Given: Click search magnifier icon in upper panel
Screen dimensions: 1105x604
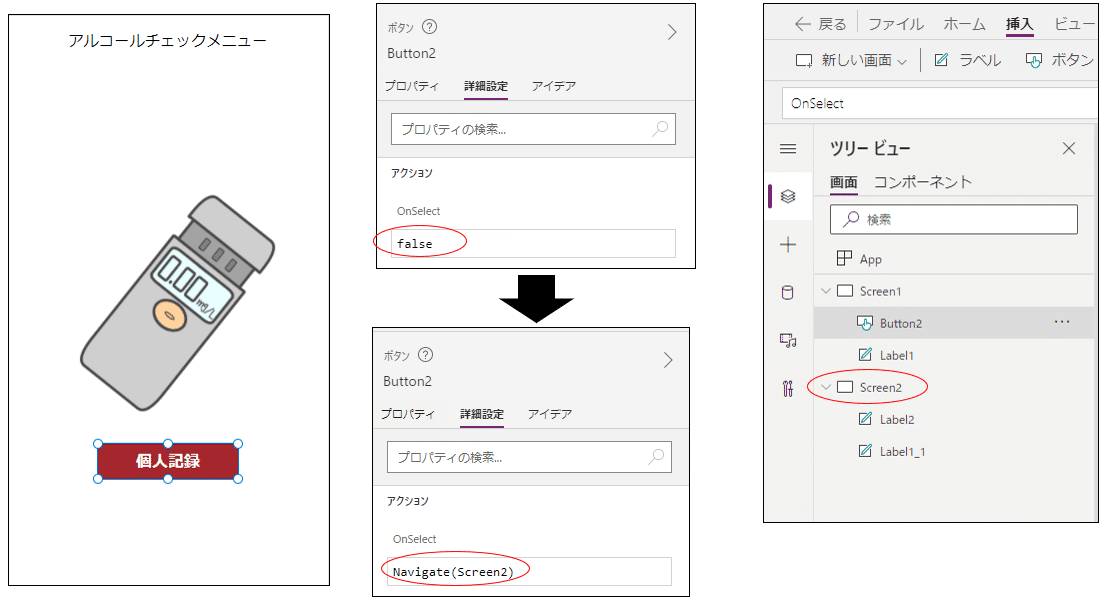Looking at the screenshot, I should coord(660,129).
